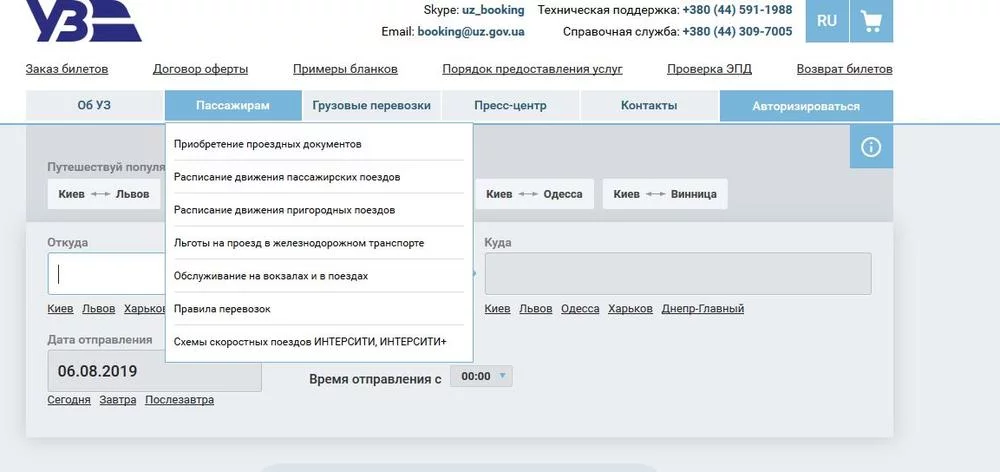Focus the Куда input field
This screenshot has height=472, width=1000.
point(678,274)
